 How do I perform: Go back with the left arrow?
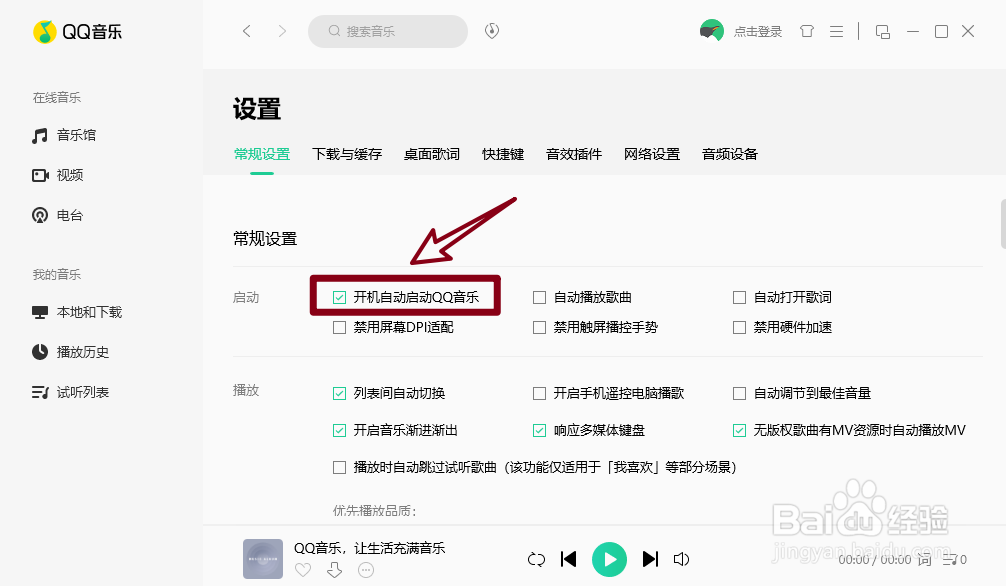tap(246, 31)
